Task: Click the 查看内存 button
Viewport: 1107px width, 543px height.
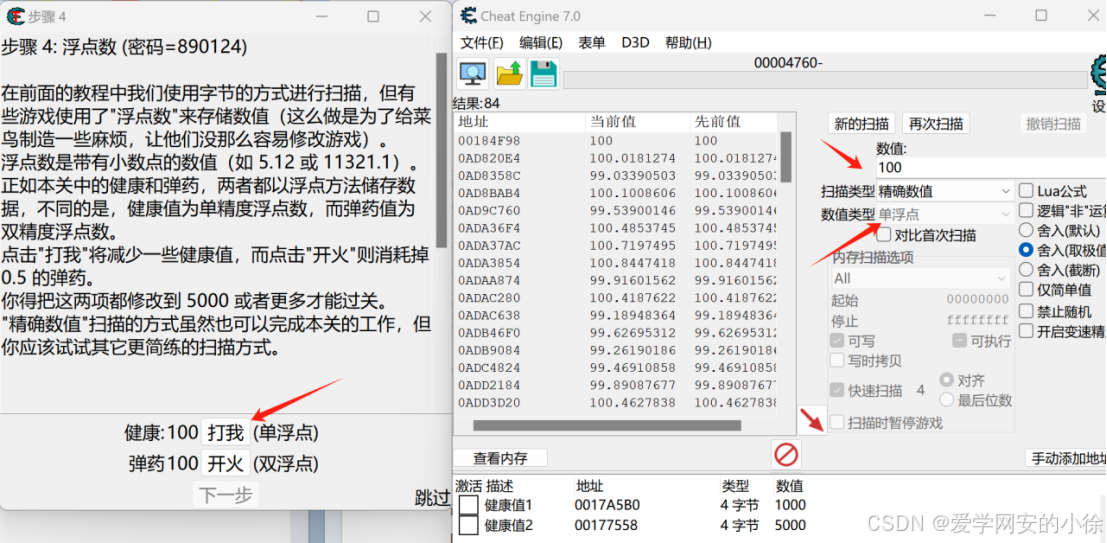Action: pyautogui.click(x=500, y=458)
